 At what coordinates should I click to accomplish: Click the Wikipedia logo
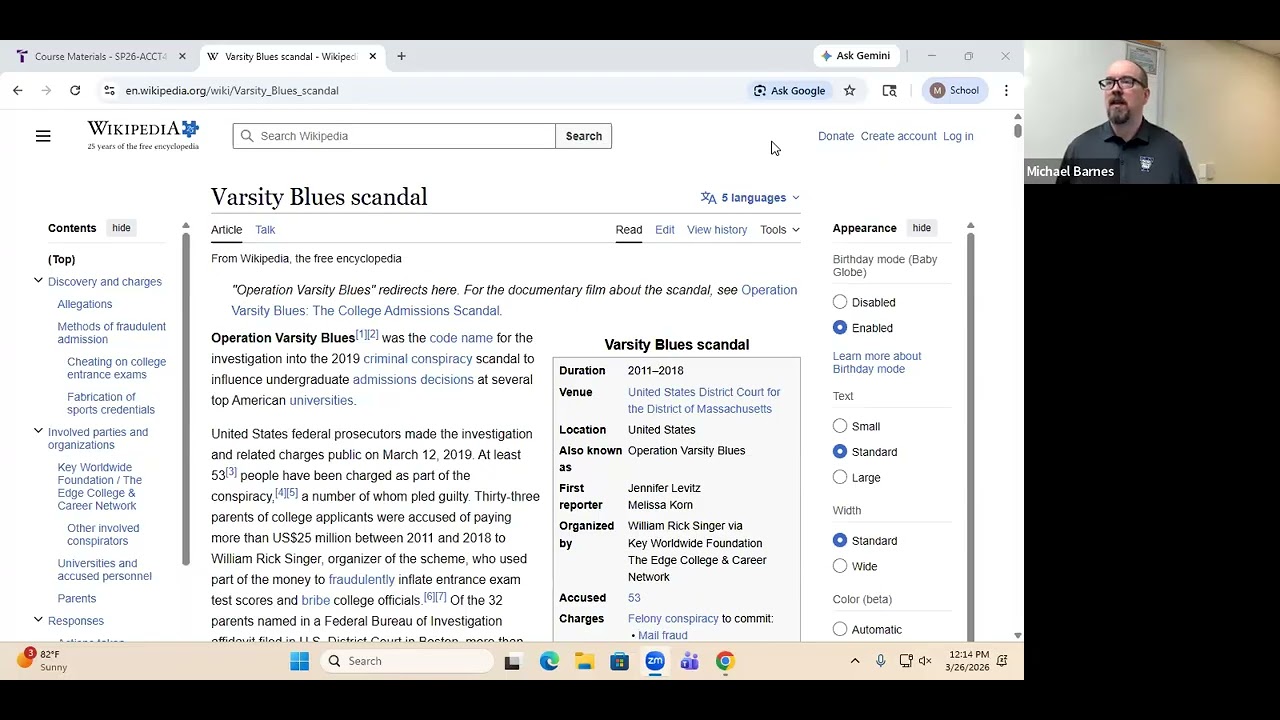click(143, 135)
